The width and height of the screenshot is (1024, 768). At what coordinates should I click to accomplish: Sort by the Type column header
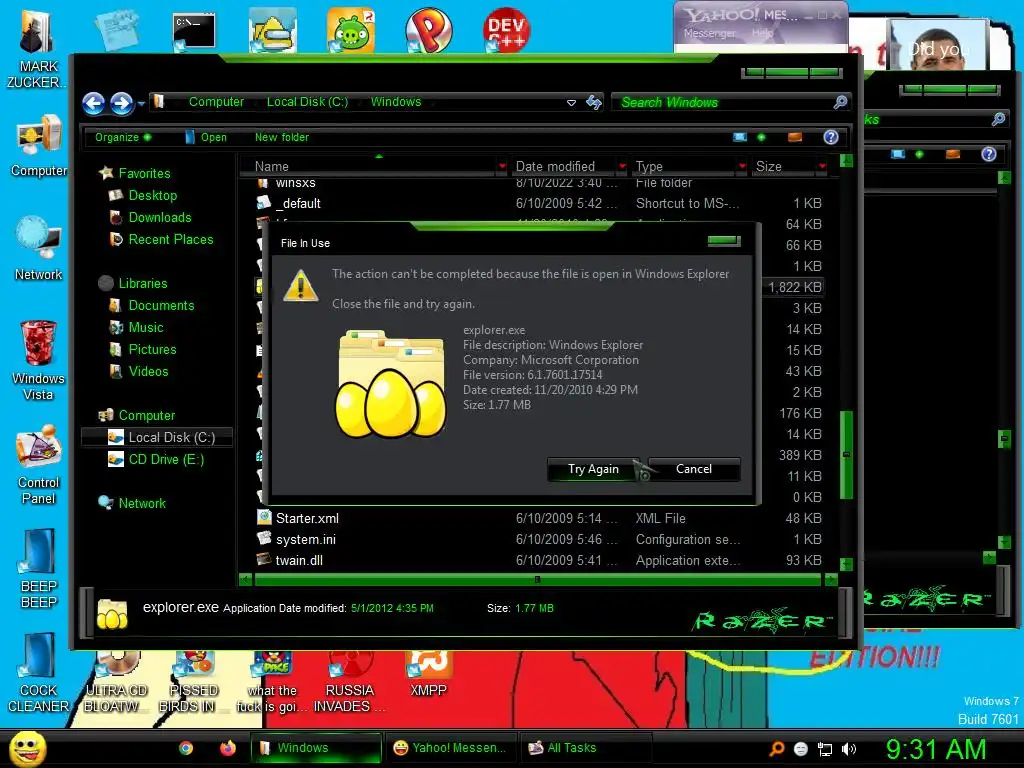tap(682, 167)
